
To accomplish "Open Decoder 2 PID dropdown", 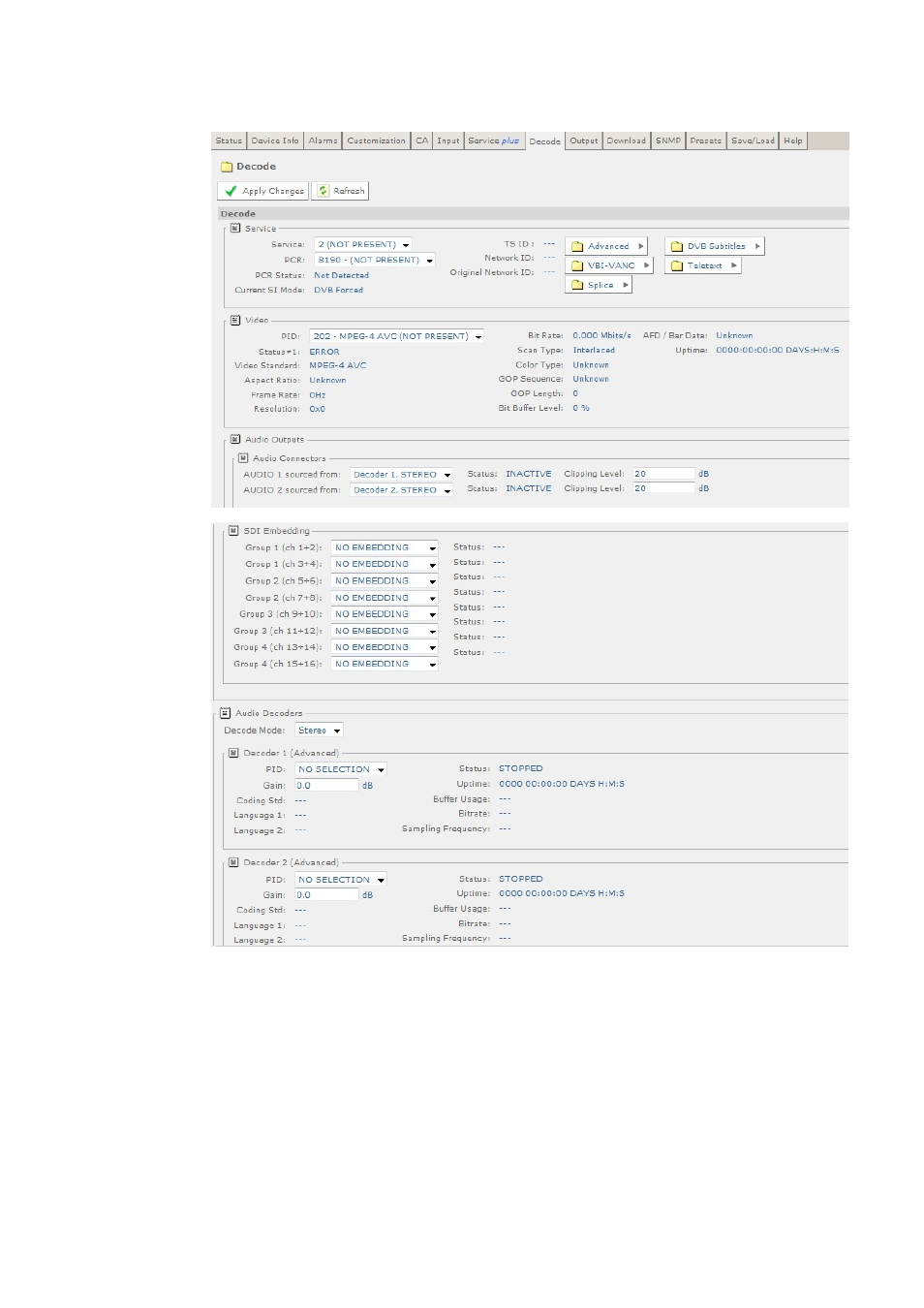I will click(x=341, y=880).
